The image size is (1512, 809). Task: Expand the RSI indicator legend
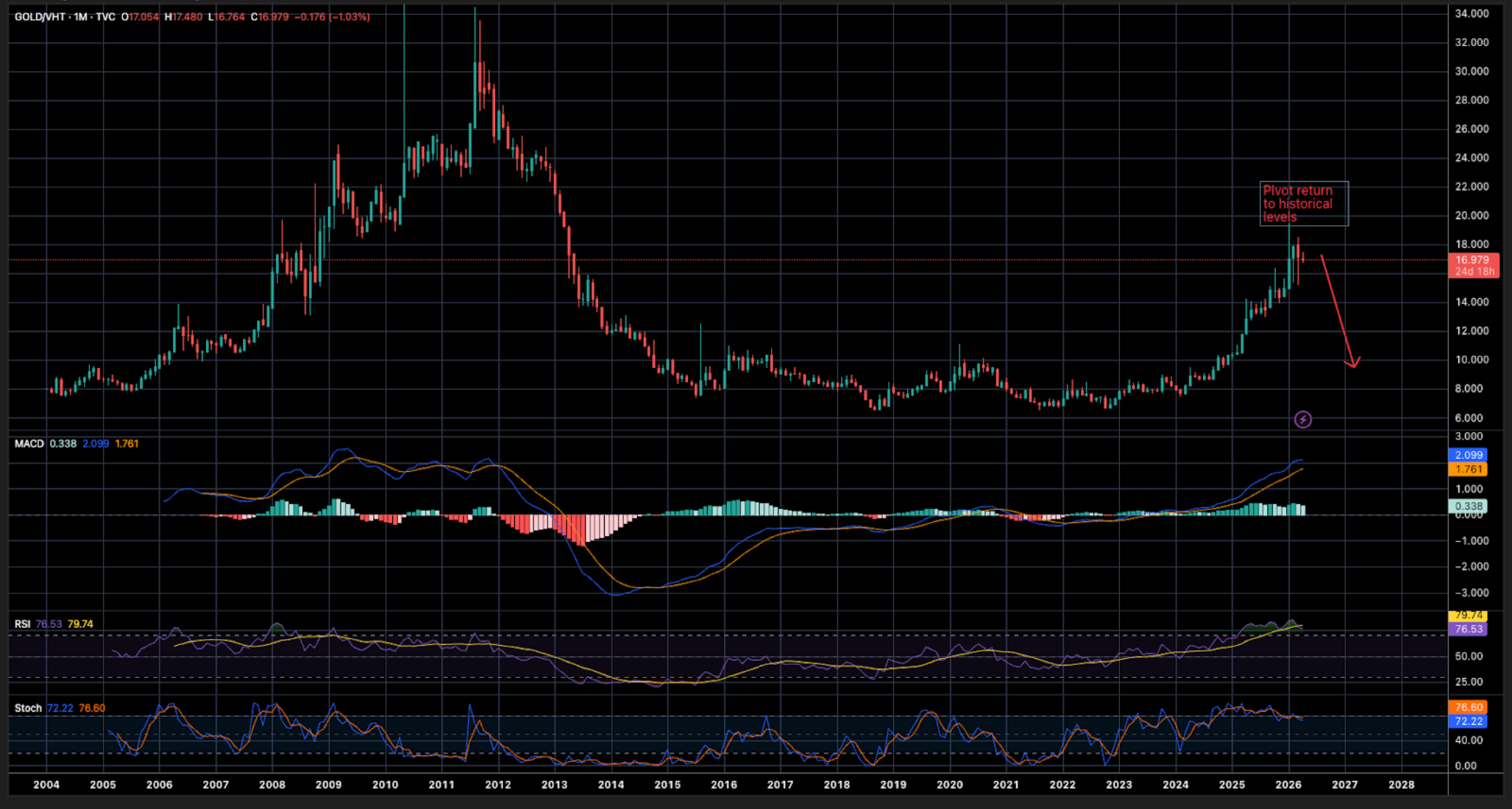pyautogui.click(x=23, y=623)
